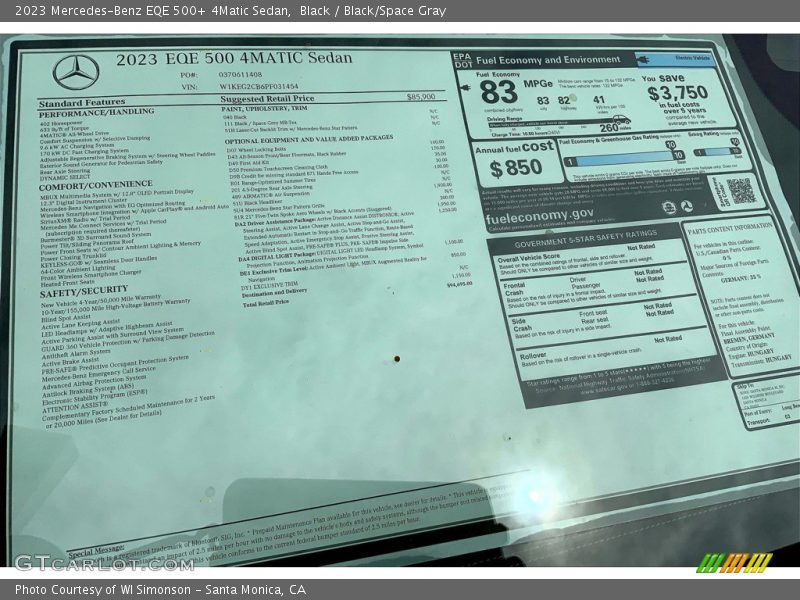
Task: Open the fueleconomy.gov link
Action: 539,216
